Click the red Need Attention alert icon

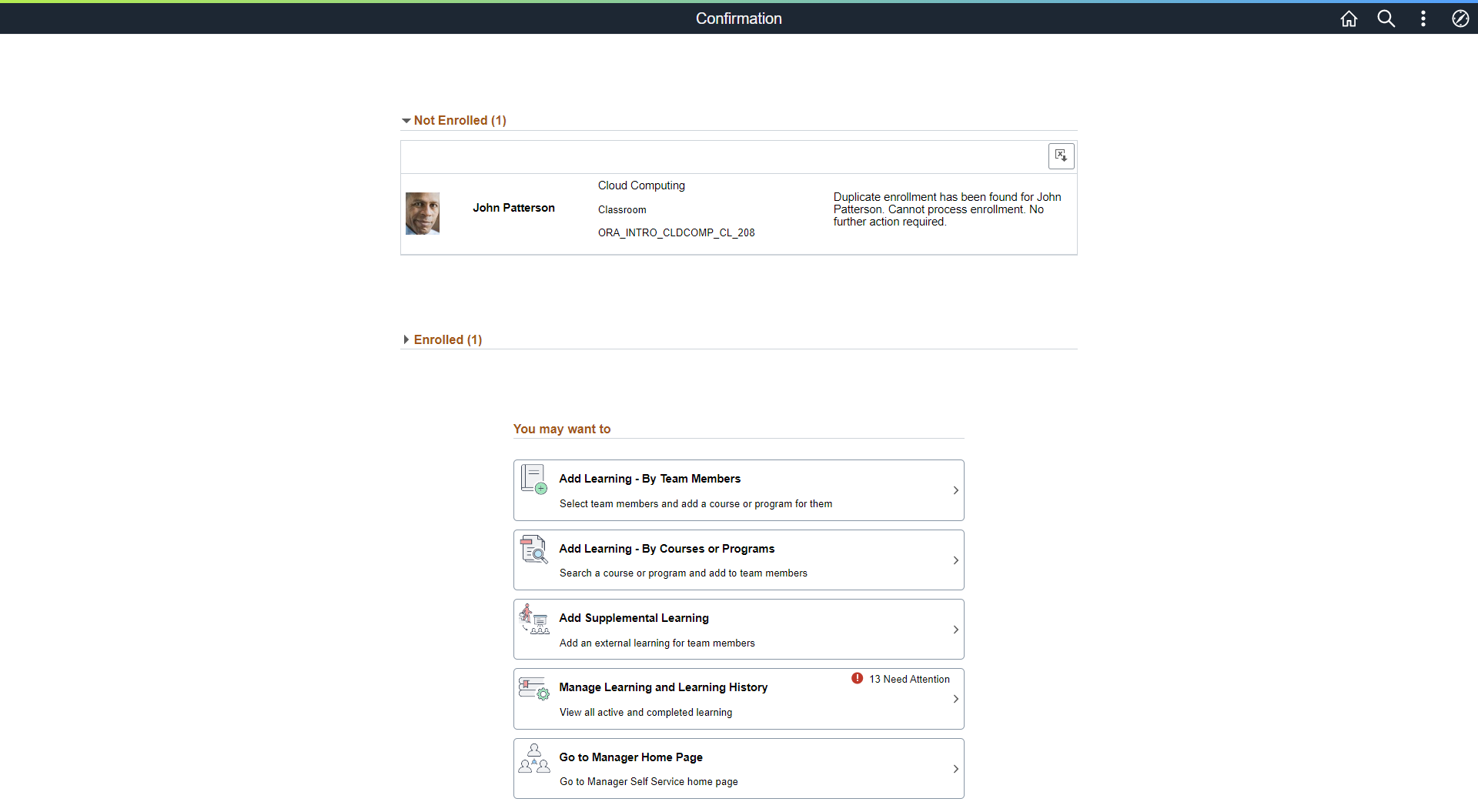point(857,678)
